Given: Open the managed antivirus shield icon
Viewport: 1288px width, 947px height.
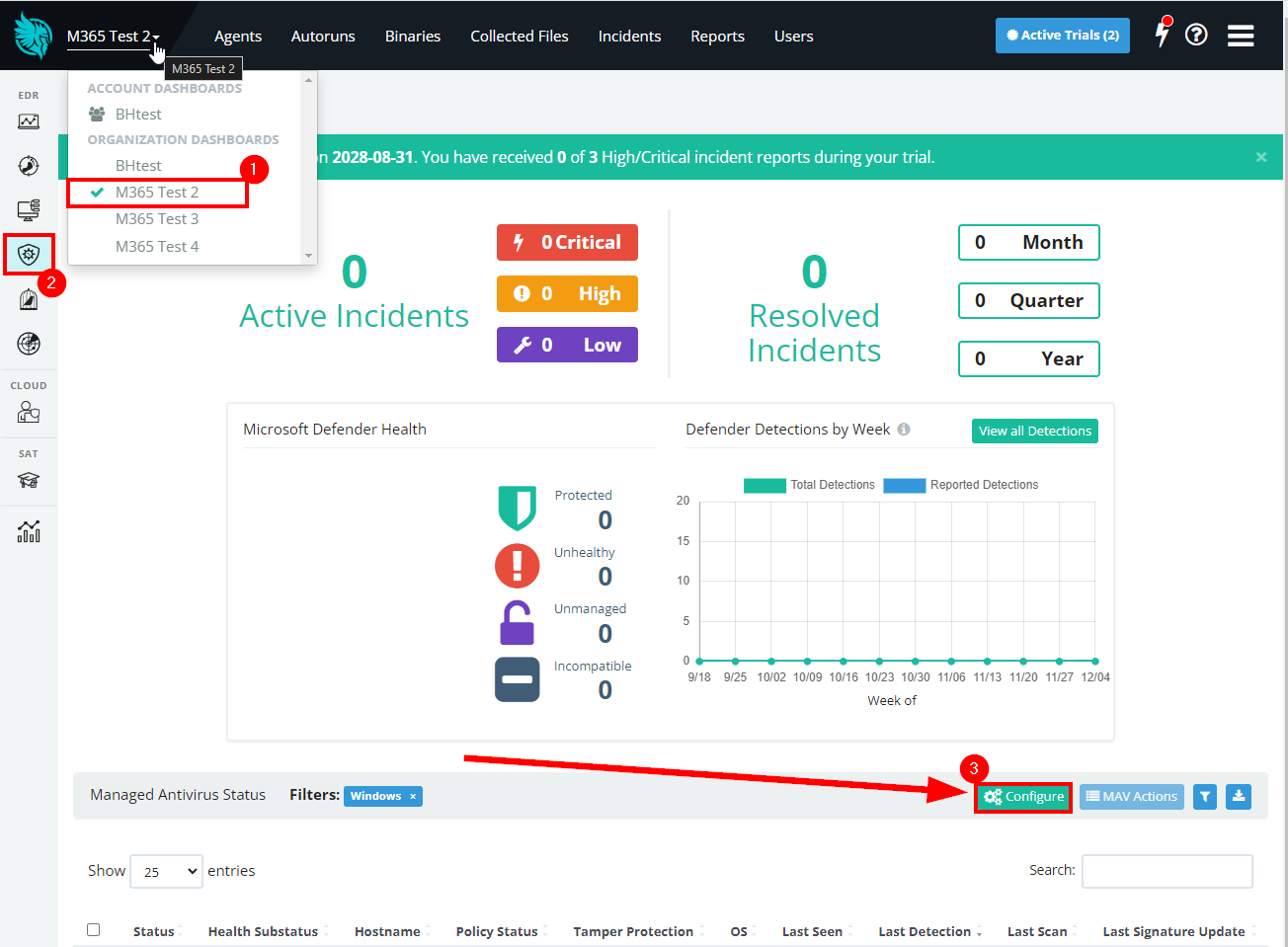Looking at the screenshot, I should (29, 255).
